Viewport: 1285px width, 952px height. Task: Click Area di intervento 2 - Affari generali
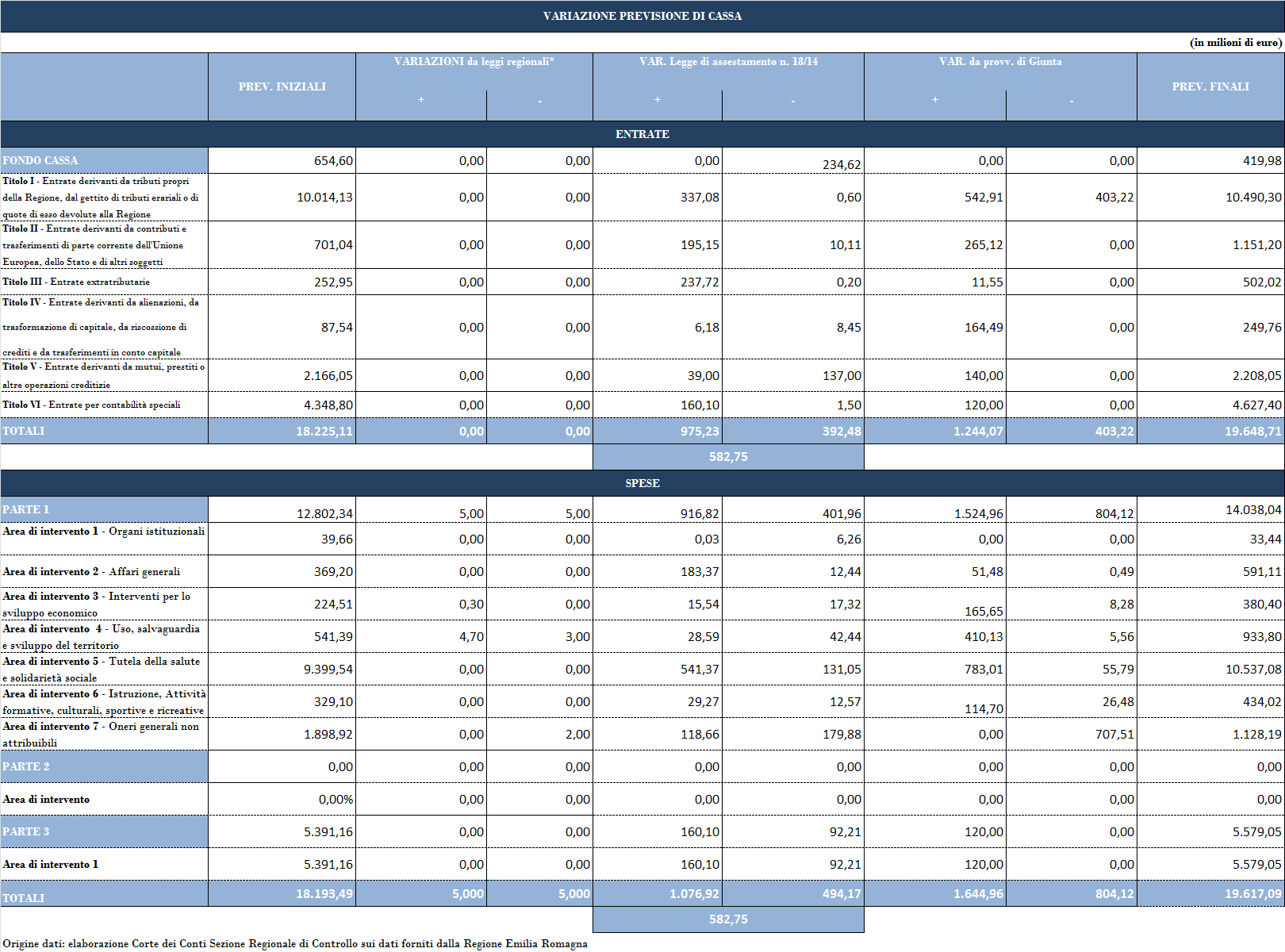pos(91,571)
